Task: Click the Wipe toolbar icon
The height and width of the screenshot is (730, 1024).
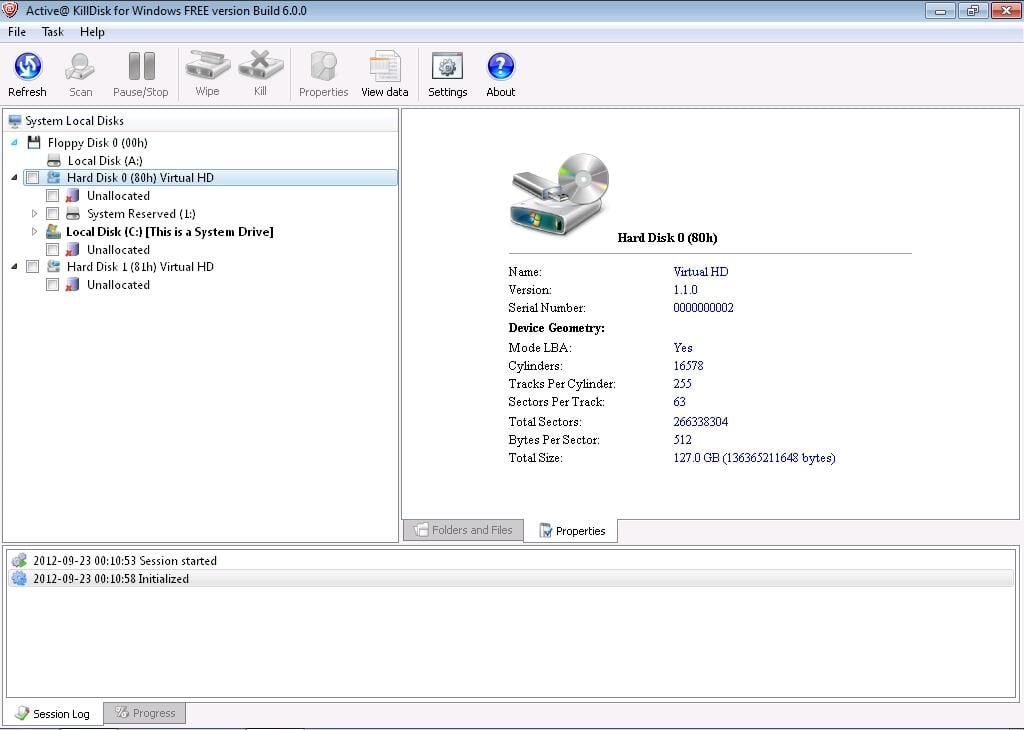Action: [208, 66]
